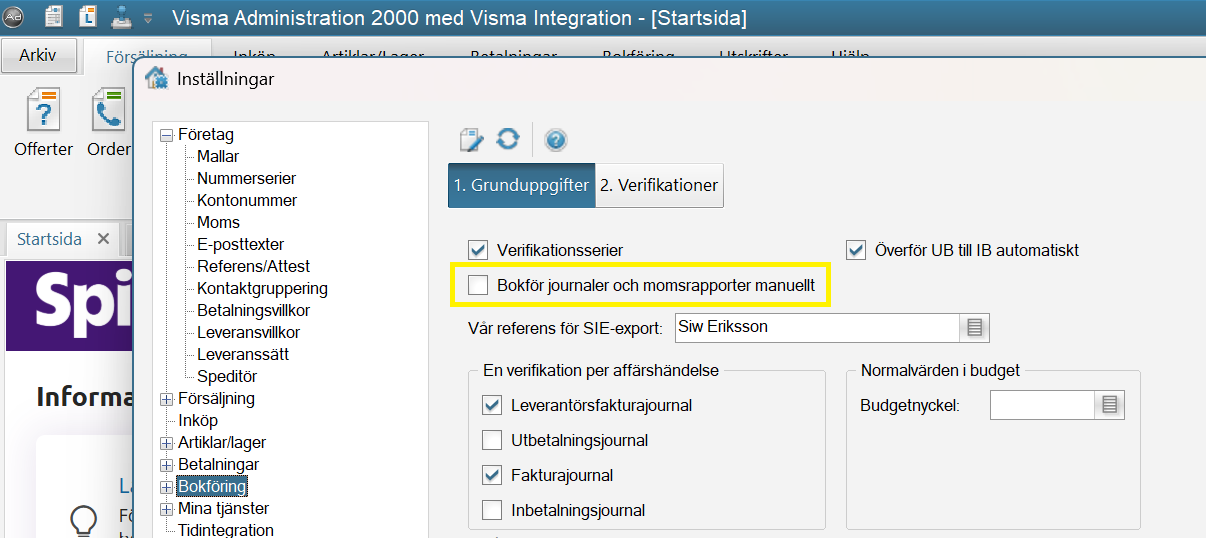The height and width of the screenshot is (538, 1206).
Task: Switch to the 2. Verifikationer tab
Action: click(x=659, y=186)
